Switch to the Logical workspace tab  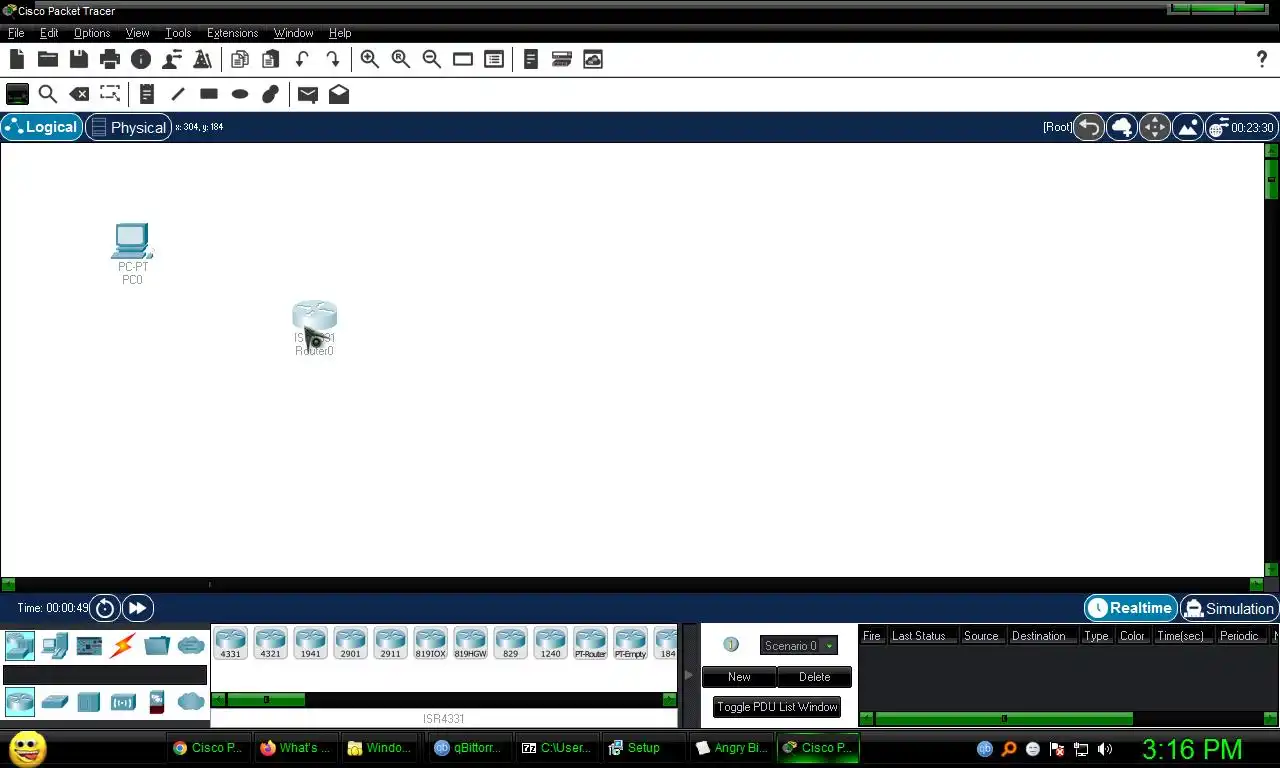pos(42,127)
